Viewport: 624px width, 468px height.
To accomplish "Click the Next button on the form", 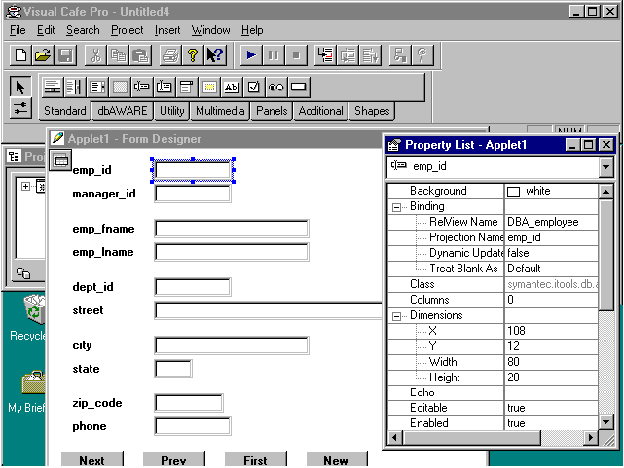I will pos(92,460).
